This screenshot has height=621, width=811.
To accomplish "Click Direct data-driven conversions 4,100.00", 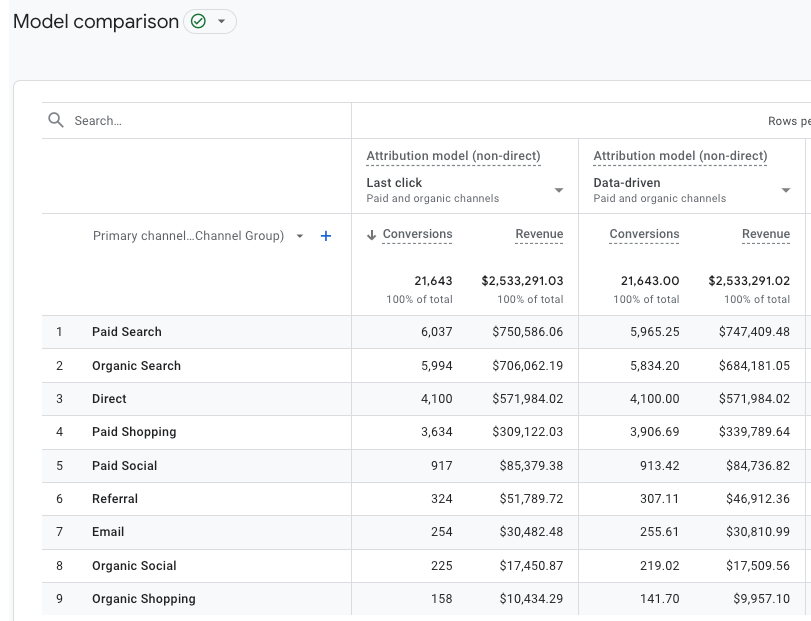I will coord(654,399).
